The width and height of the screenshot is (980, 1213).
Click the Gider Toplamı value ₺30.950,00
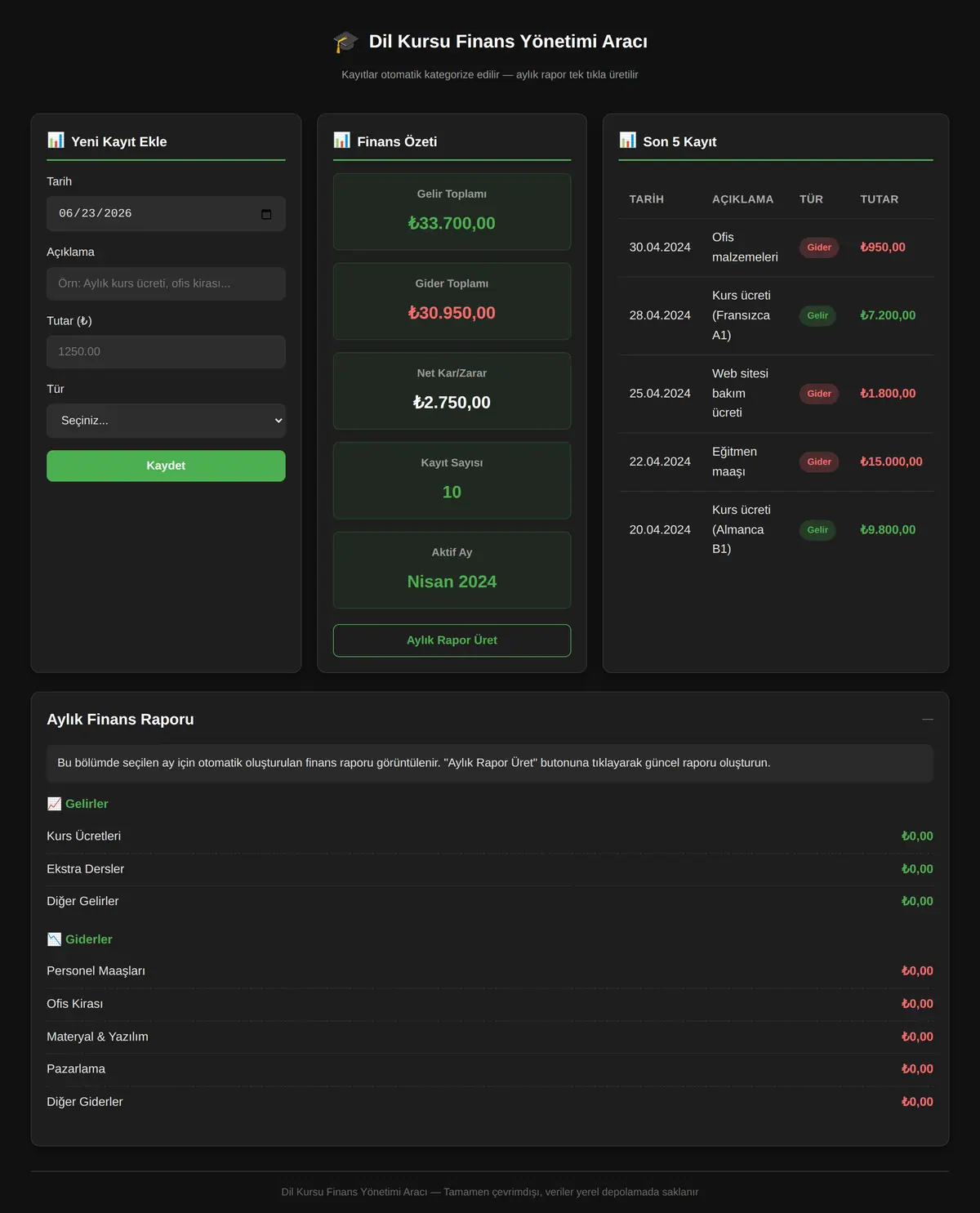(452, 313)
